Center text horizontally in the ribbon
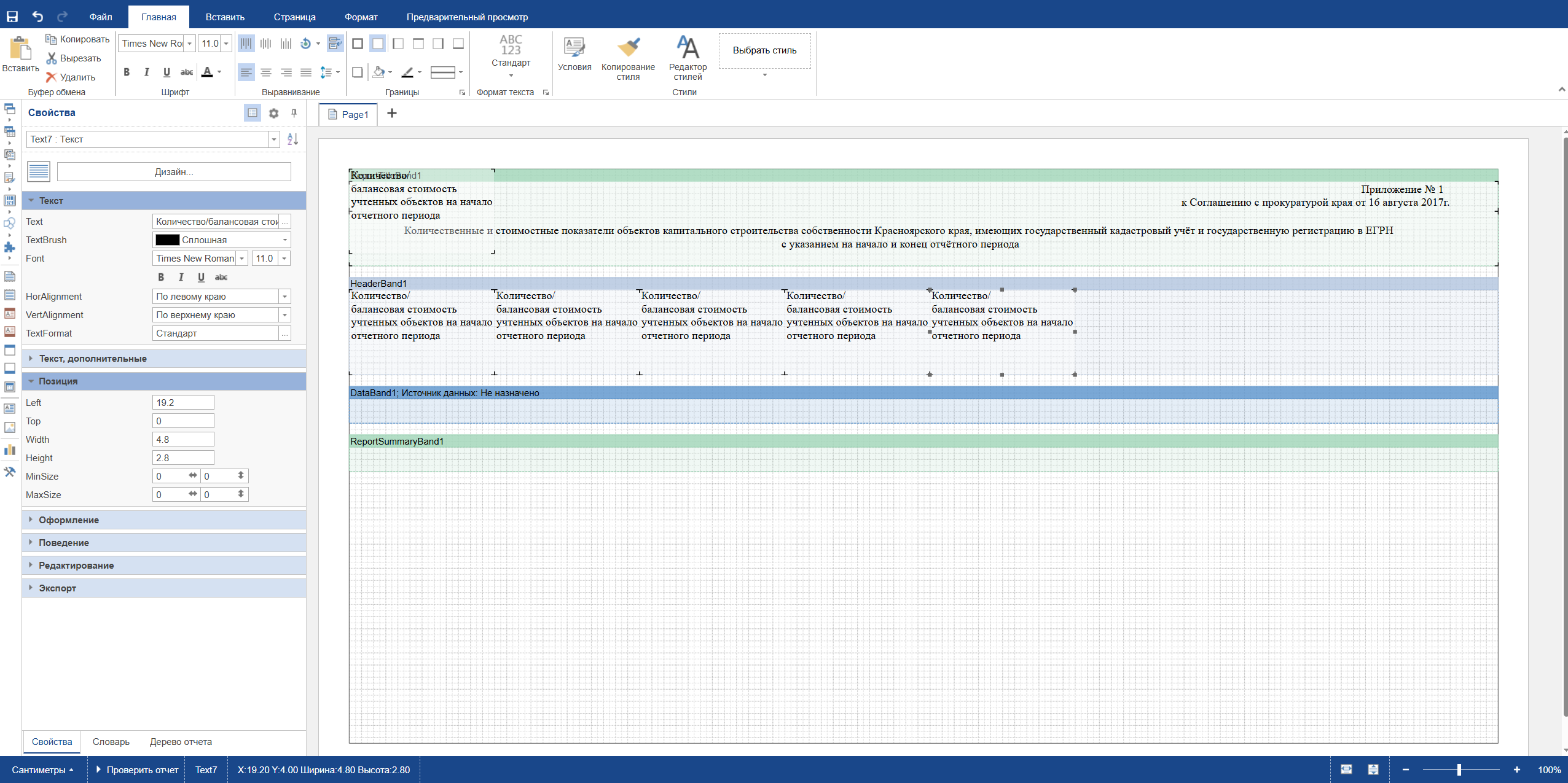Image resolution: width=1568 pixels, height=783 pixels. (x=265, y=72)
